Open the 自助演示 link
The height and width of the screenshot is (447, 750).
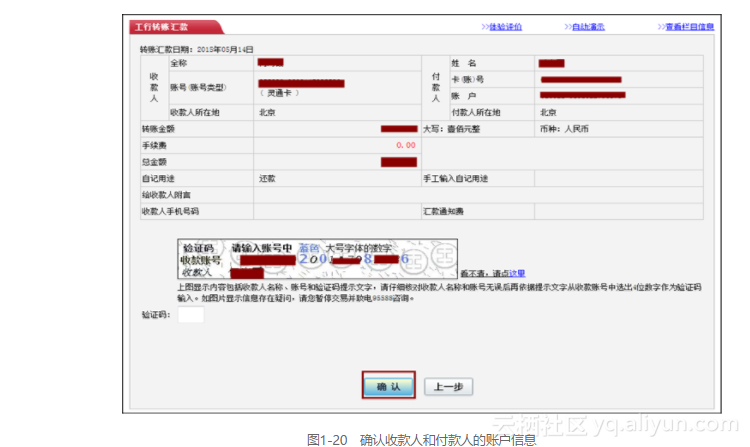(x=588, y=27)
